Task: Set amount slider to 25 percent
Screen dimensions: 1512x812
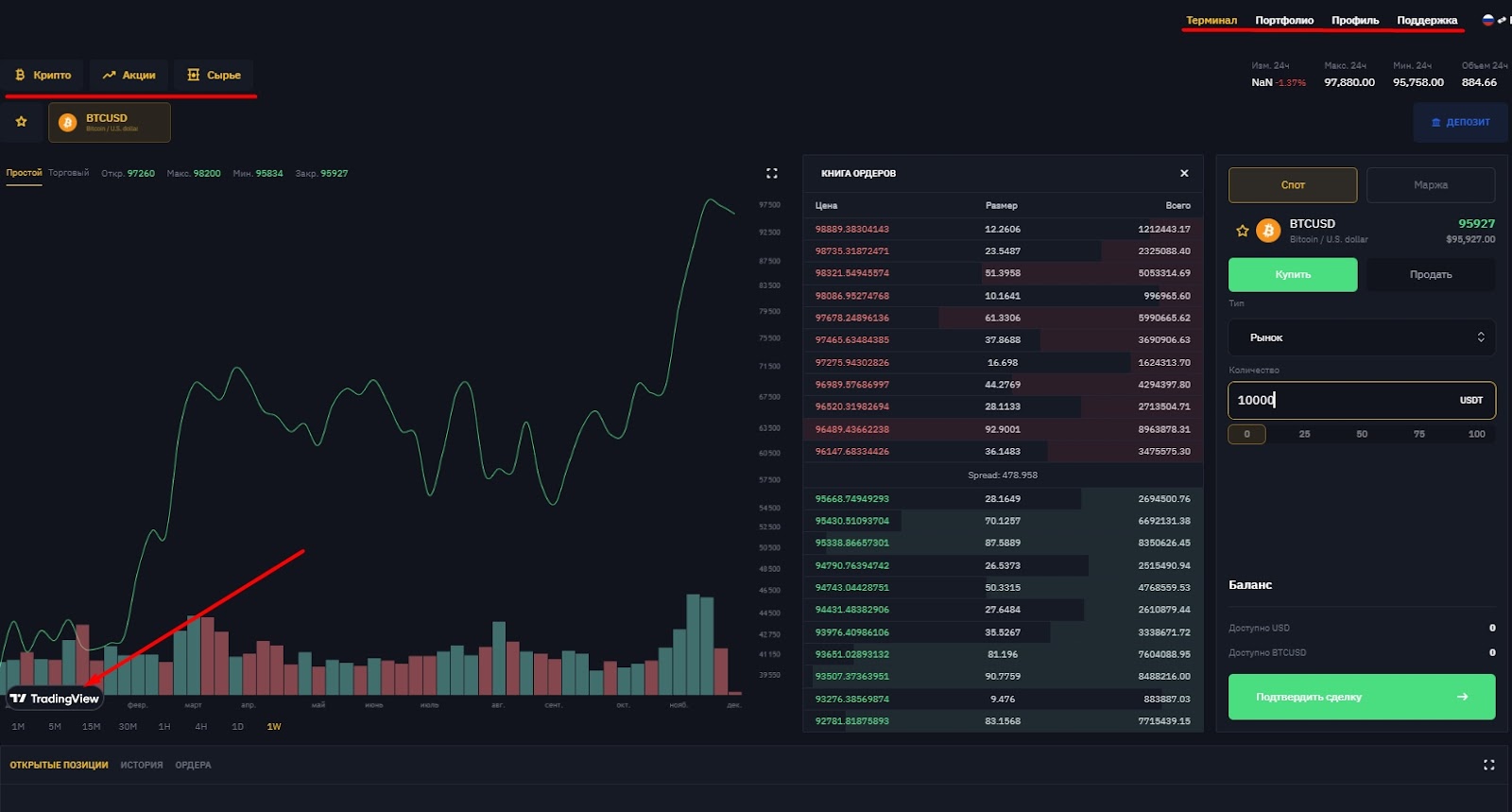Action: (x=1304, y=434)
